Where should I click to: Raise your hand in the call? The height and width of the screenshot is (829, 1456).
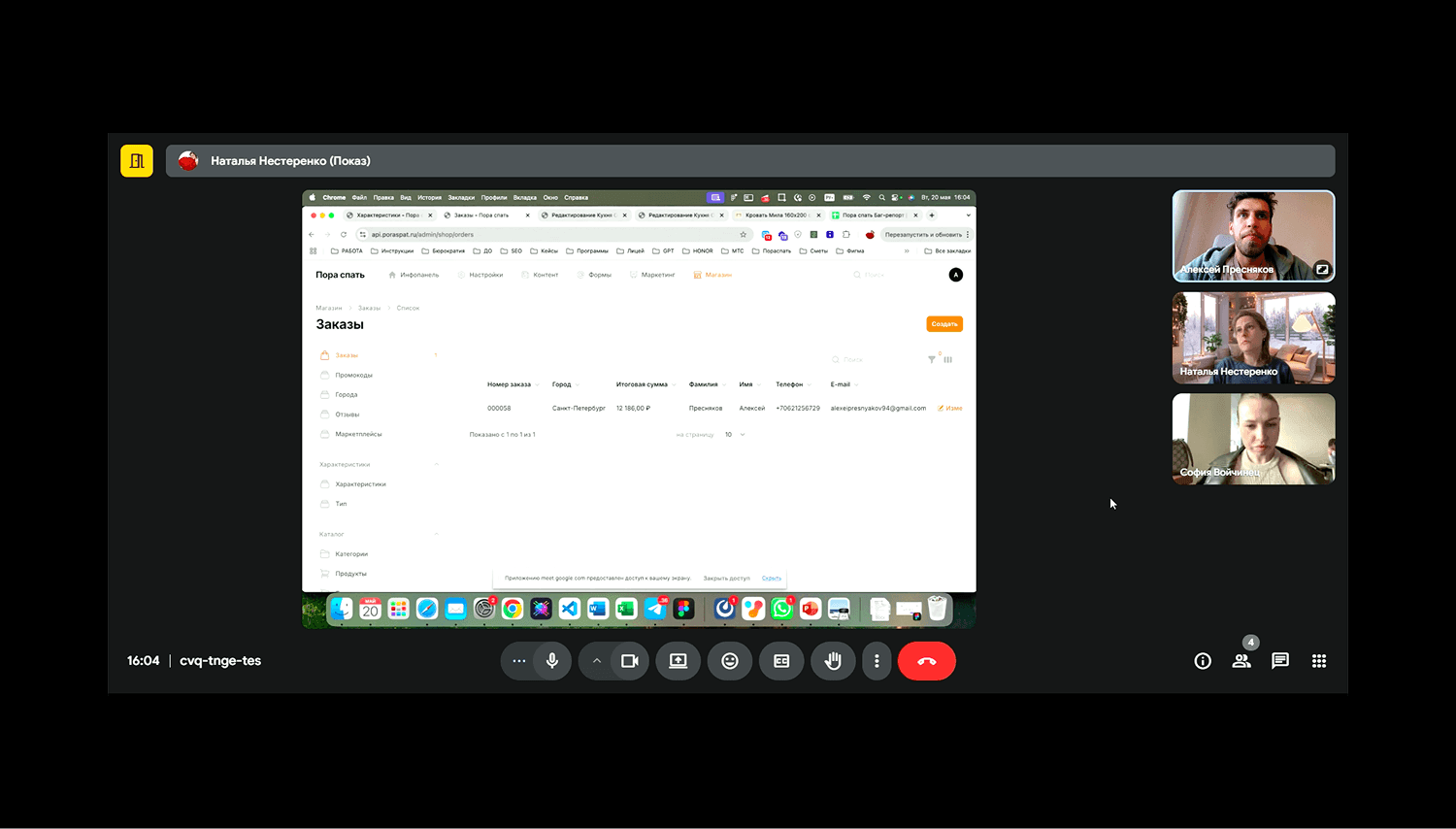833,661
